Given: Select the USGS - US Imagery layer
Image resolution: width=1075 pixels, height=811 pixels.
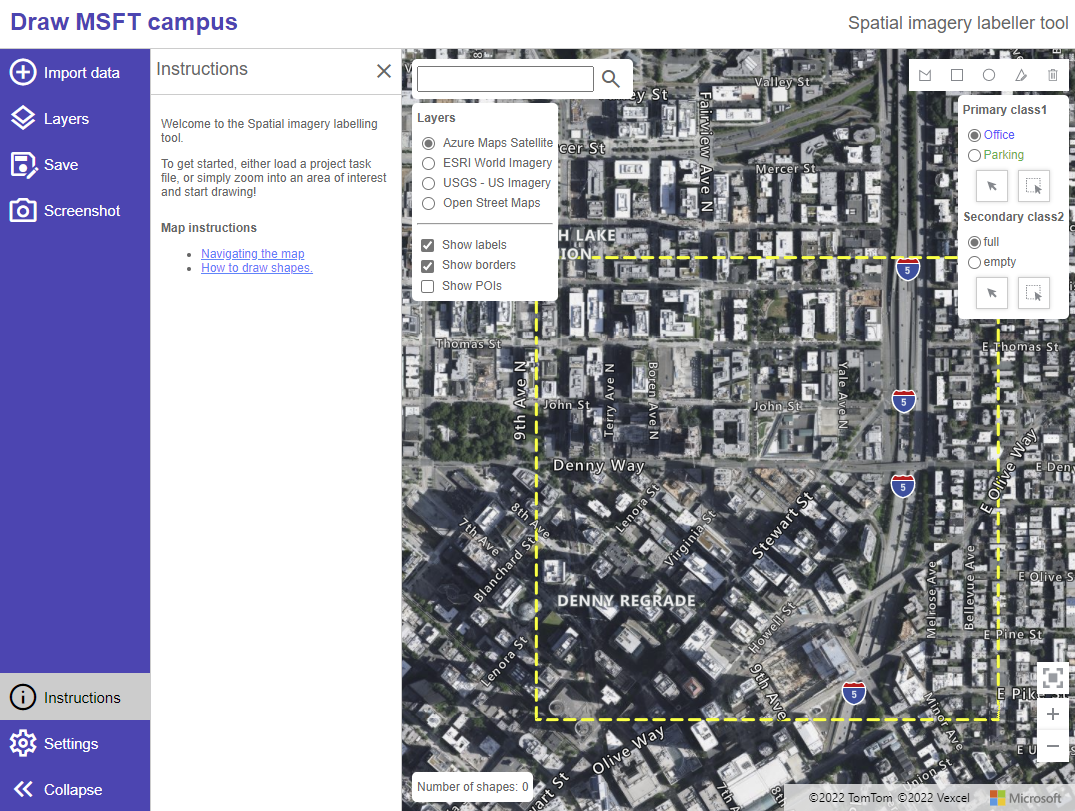Looking at the screenshot, I should pos(428,183).
